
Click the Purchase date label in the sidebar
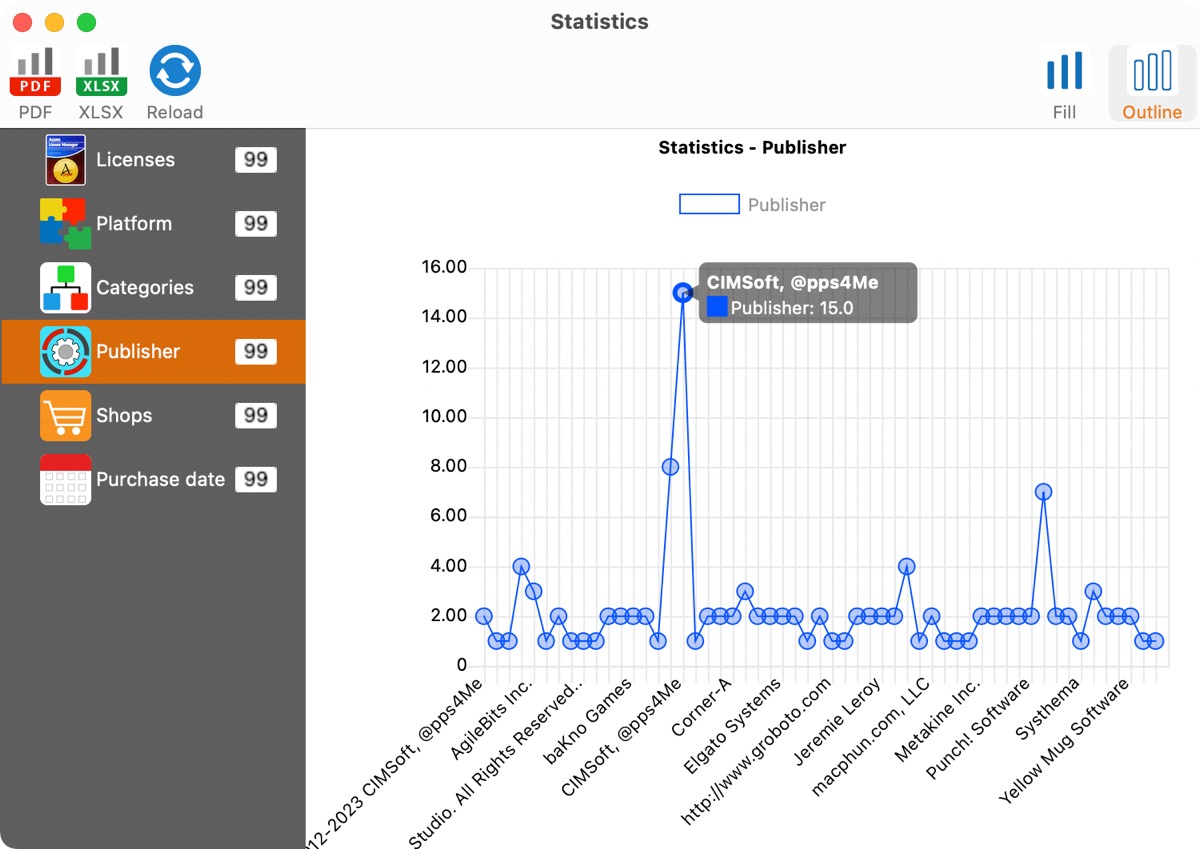pos(160,480)
